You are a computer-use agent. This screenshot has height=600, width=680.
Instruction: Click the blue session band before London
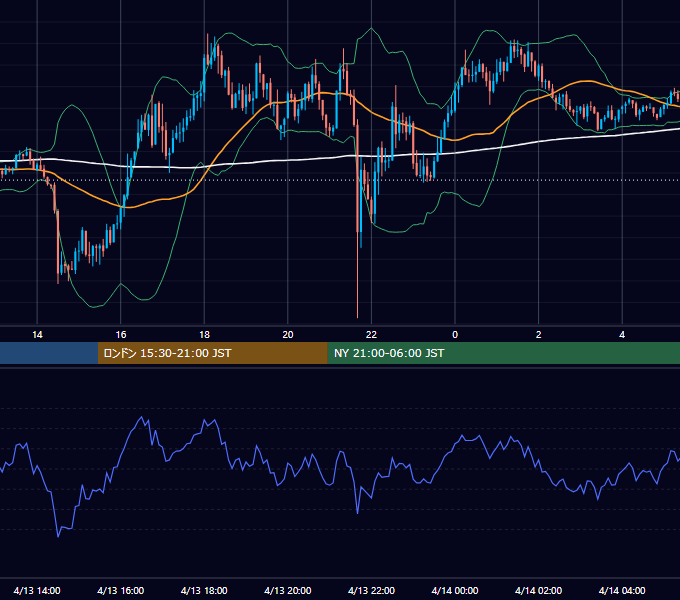(49, 353)
